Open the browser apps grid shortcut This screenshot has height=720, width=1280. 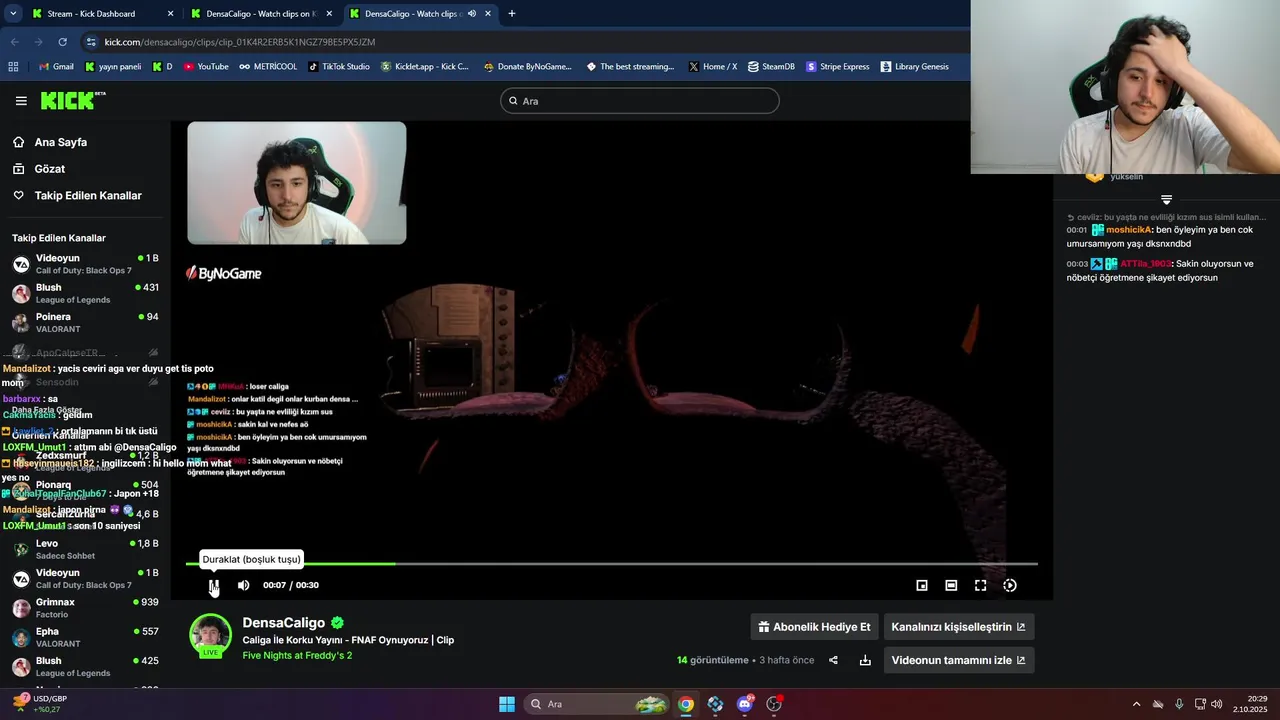13,67
